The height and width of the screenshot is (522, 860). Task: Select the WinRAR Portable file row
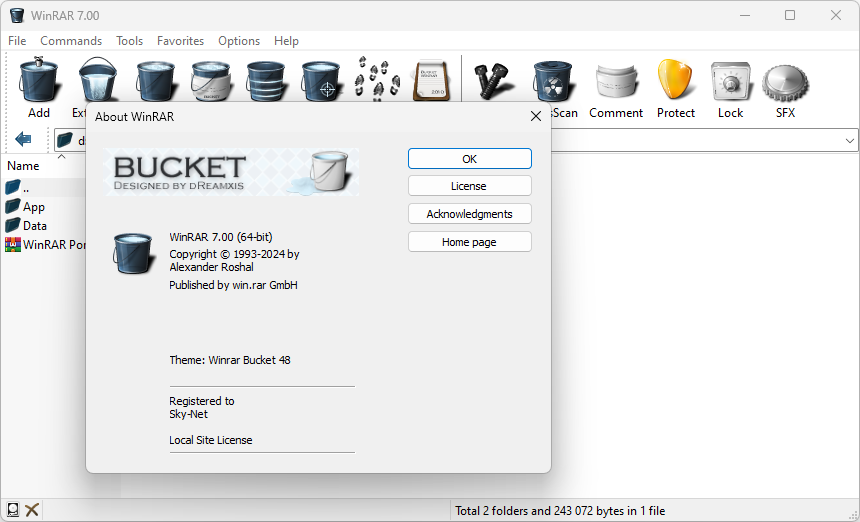[45, 245]
